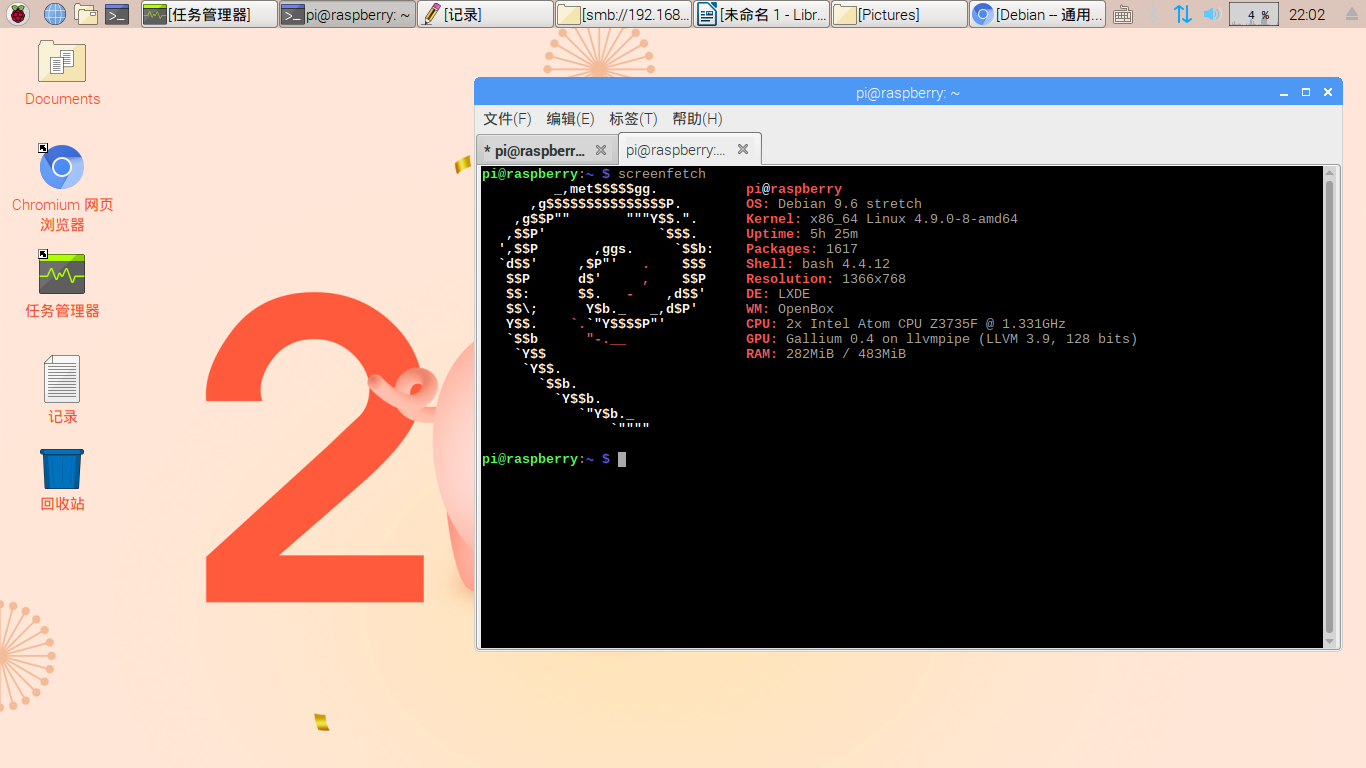
Task: Click the DE: LXDE line
Action: [778, 294]
